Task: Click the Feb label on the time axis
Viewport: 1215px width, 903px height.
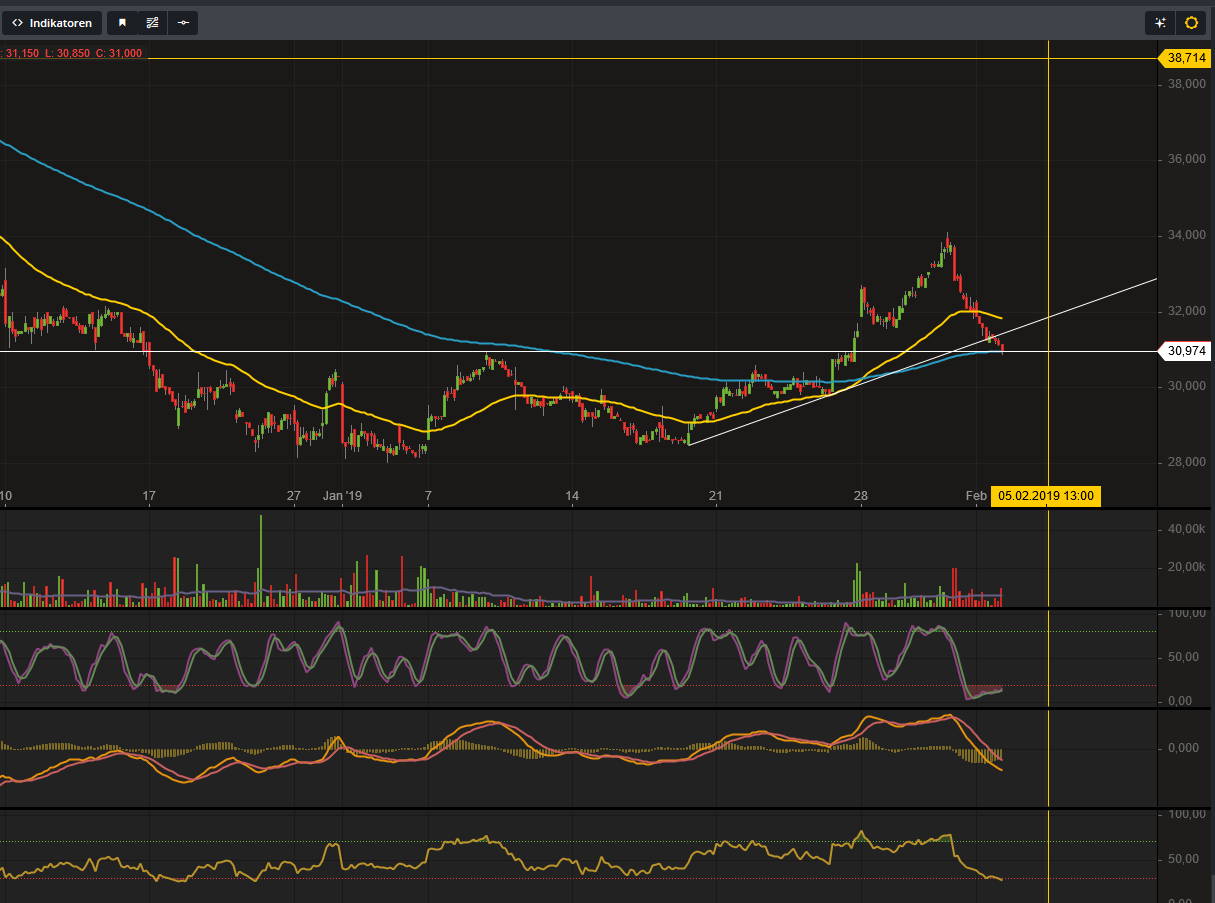Action: pos(975,495)
